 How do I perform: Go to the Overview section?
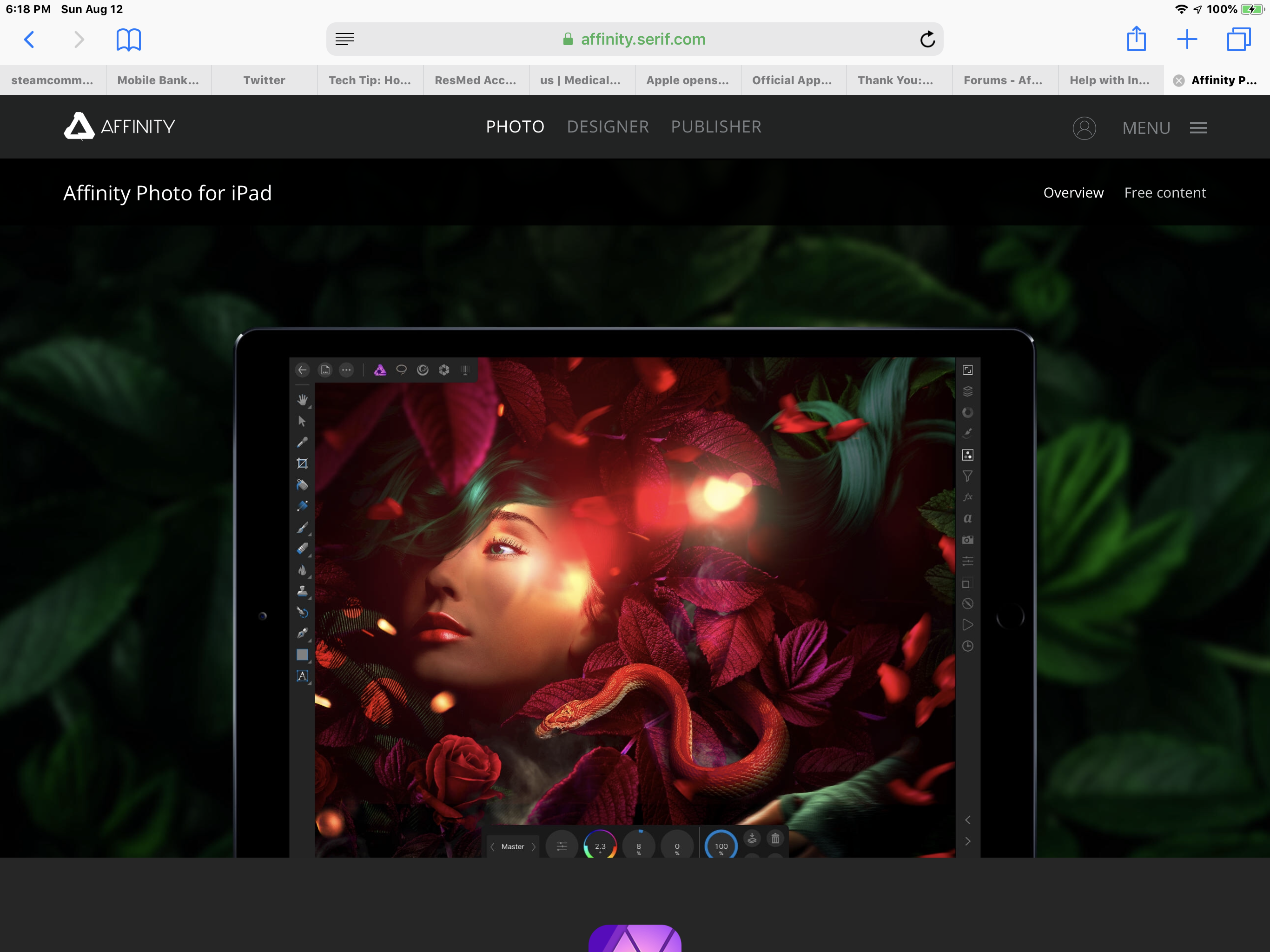pos(1073,193)
